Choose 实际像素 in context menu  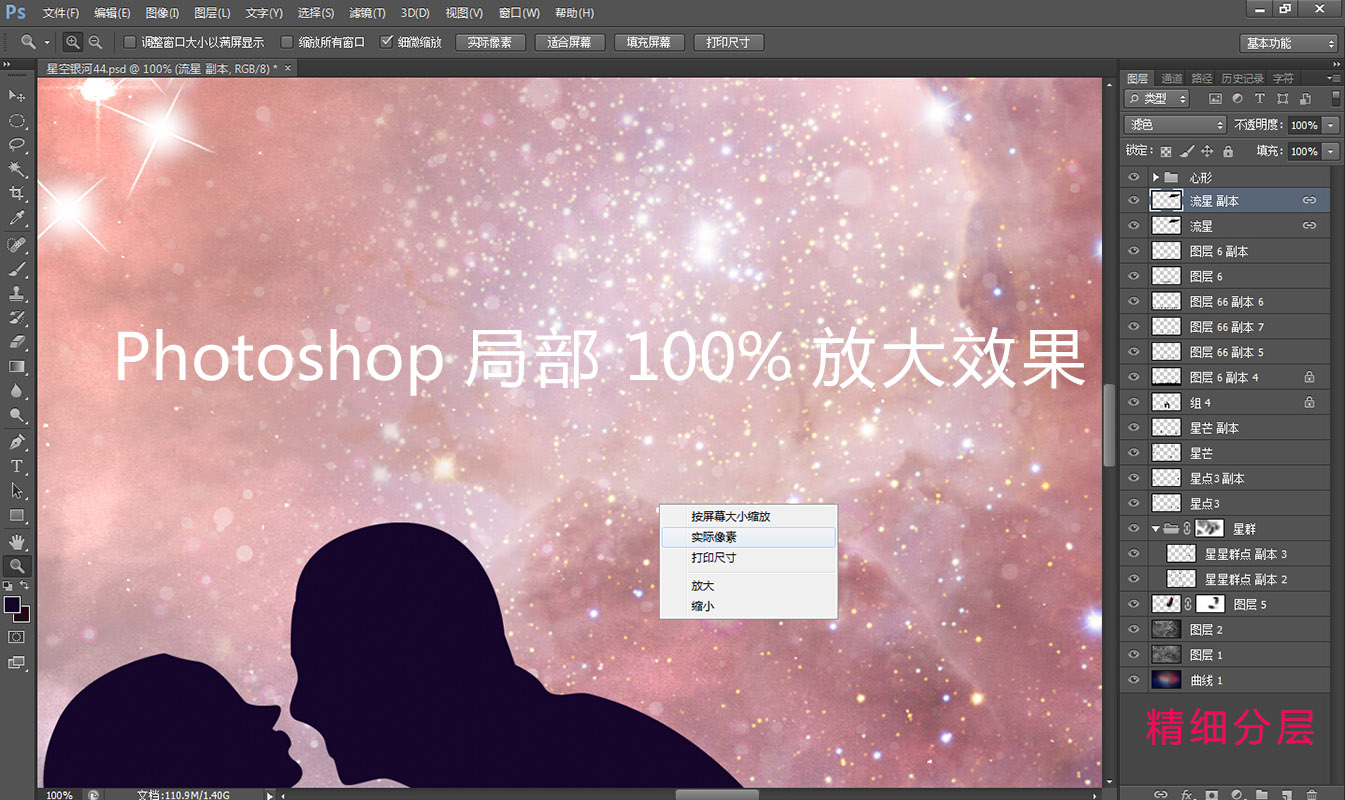pyautogui.click(x=748, y=537)
